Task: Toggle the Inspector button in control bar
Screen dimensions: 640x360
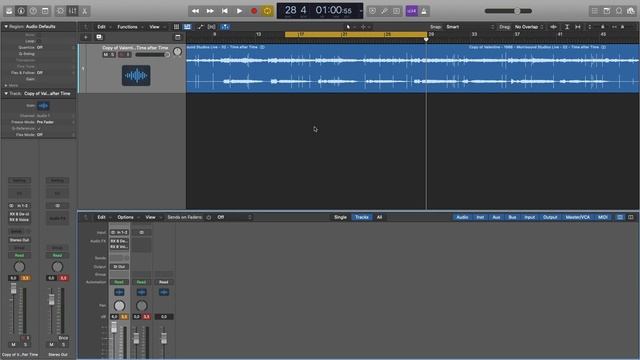Action: 21,11
